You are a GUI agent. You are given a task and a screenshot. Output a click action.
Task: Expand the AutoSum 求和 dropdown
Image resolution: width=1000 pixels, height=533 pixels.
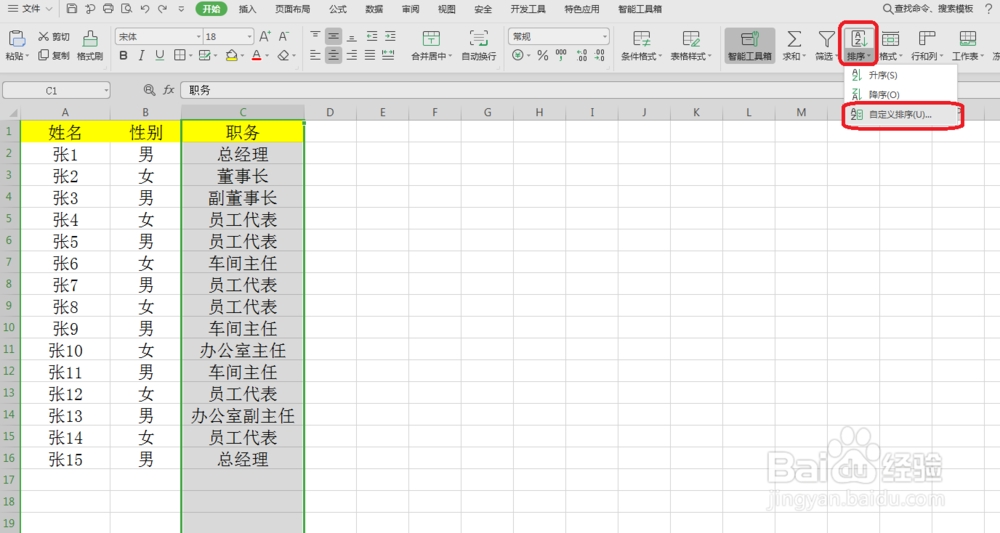pyautogui.click(x=804, y=57)
